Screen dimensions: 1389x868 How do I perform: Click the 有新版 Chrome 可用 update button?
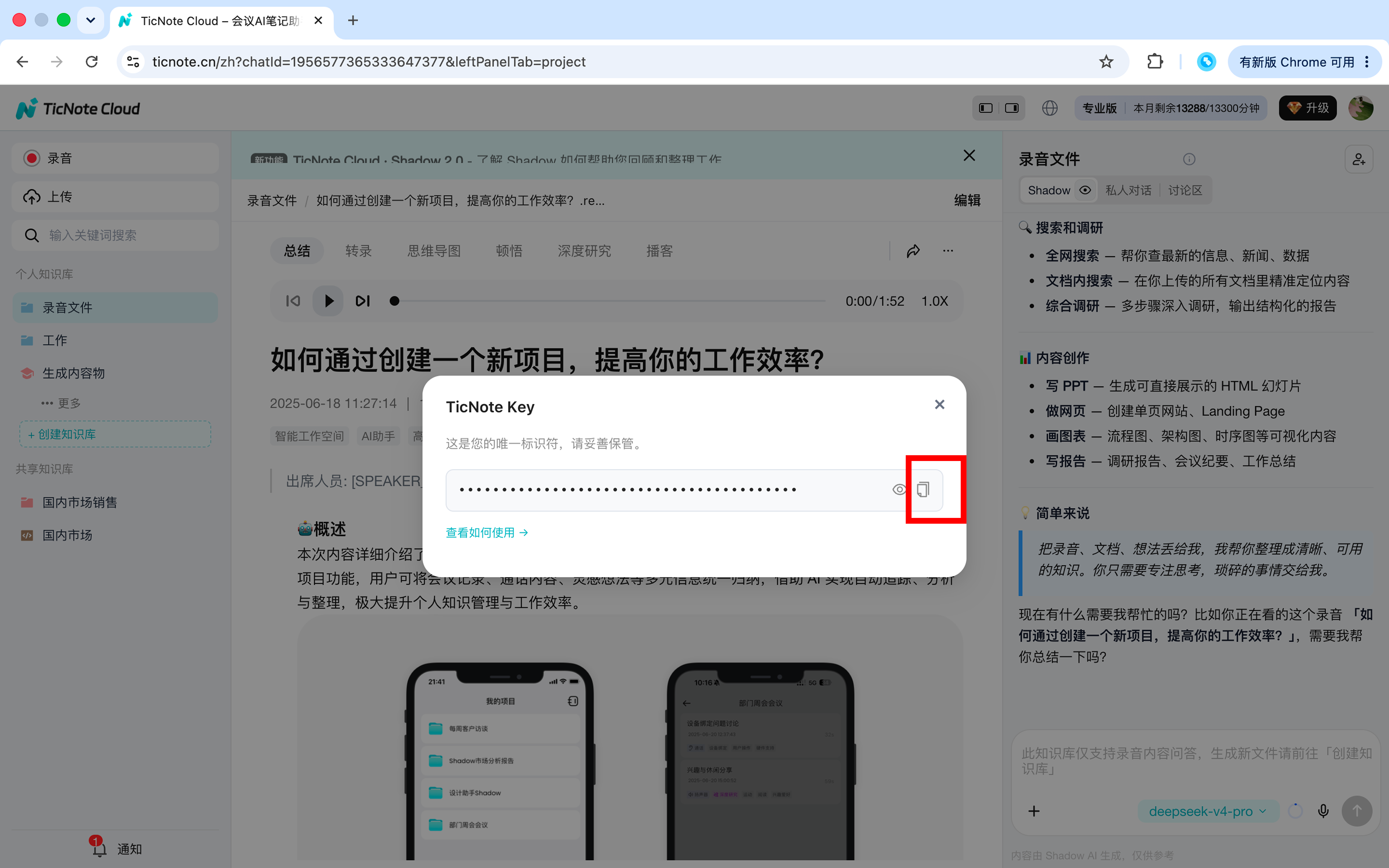(x=1304, y=61)
